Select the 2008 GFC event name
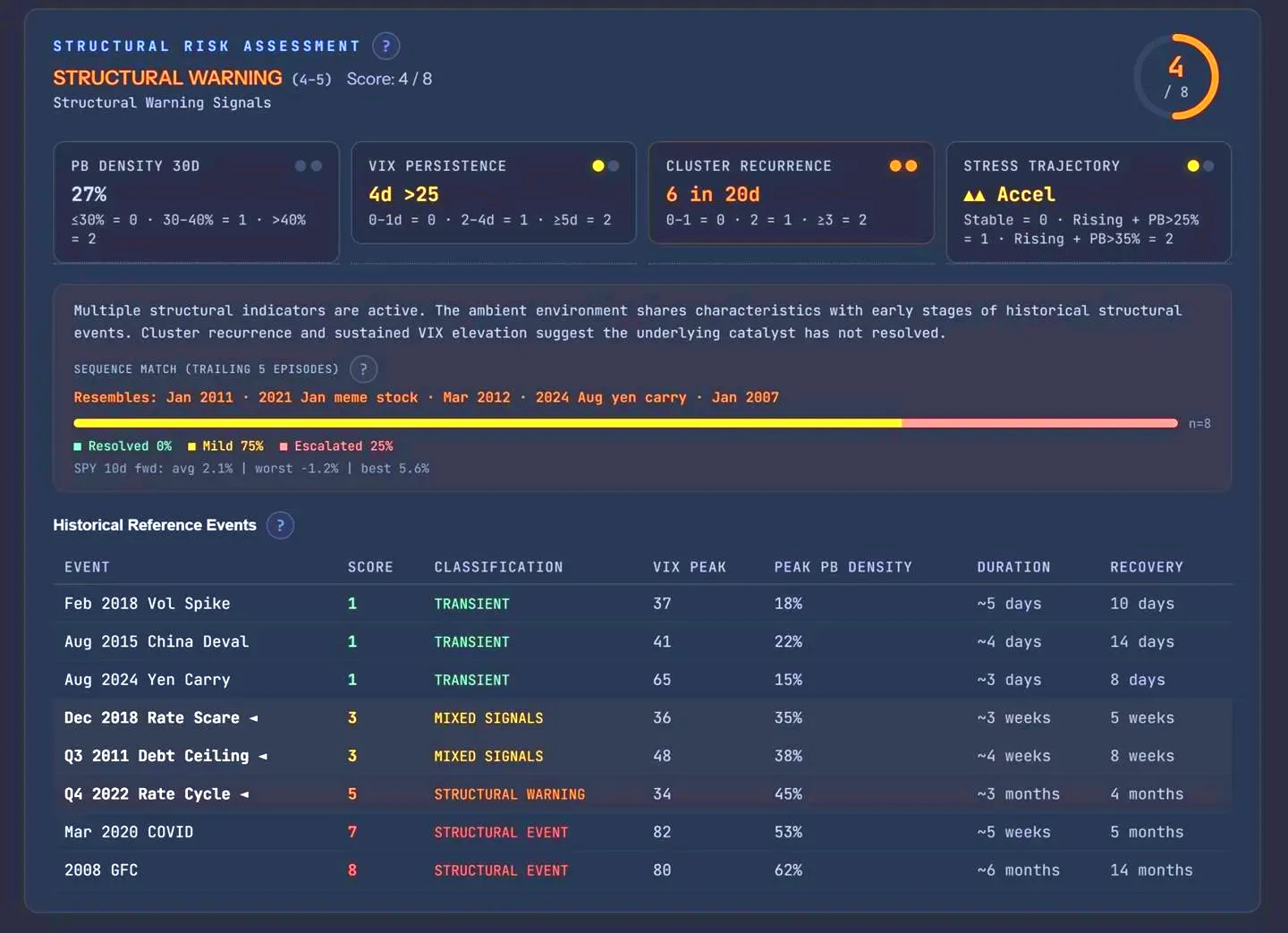1288x933 pixels. (101, 870)
